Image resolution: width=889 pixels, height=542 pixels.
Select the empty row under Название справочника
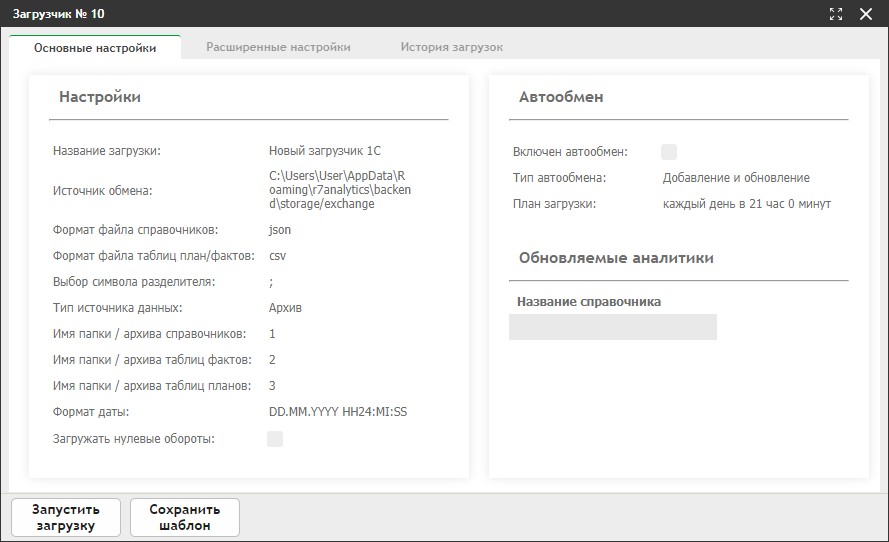click(613, 327)
